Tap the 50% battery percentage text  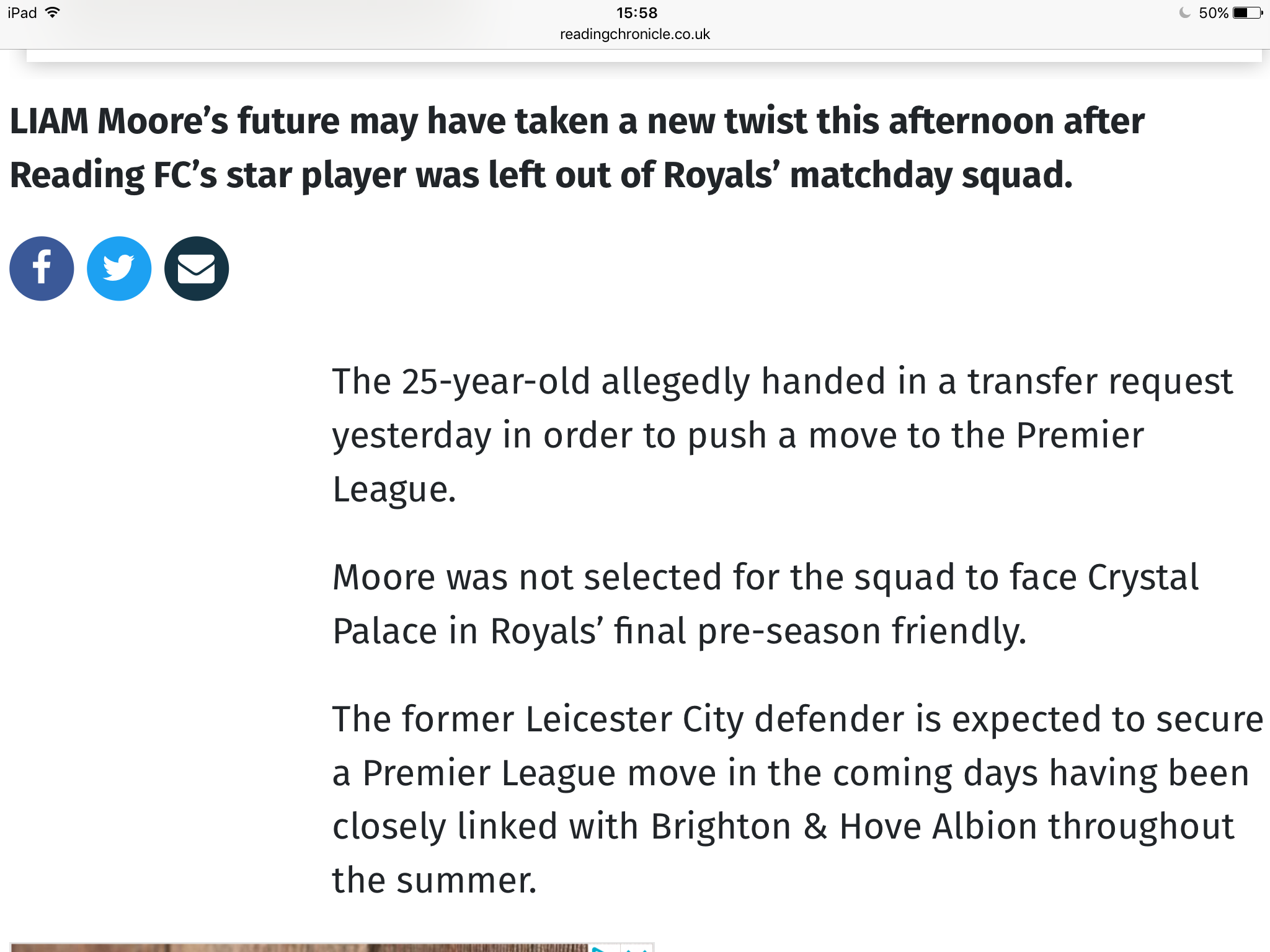tap(1214, 12)
